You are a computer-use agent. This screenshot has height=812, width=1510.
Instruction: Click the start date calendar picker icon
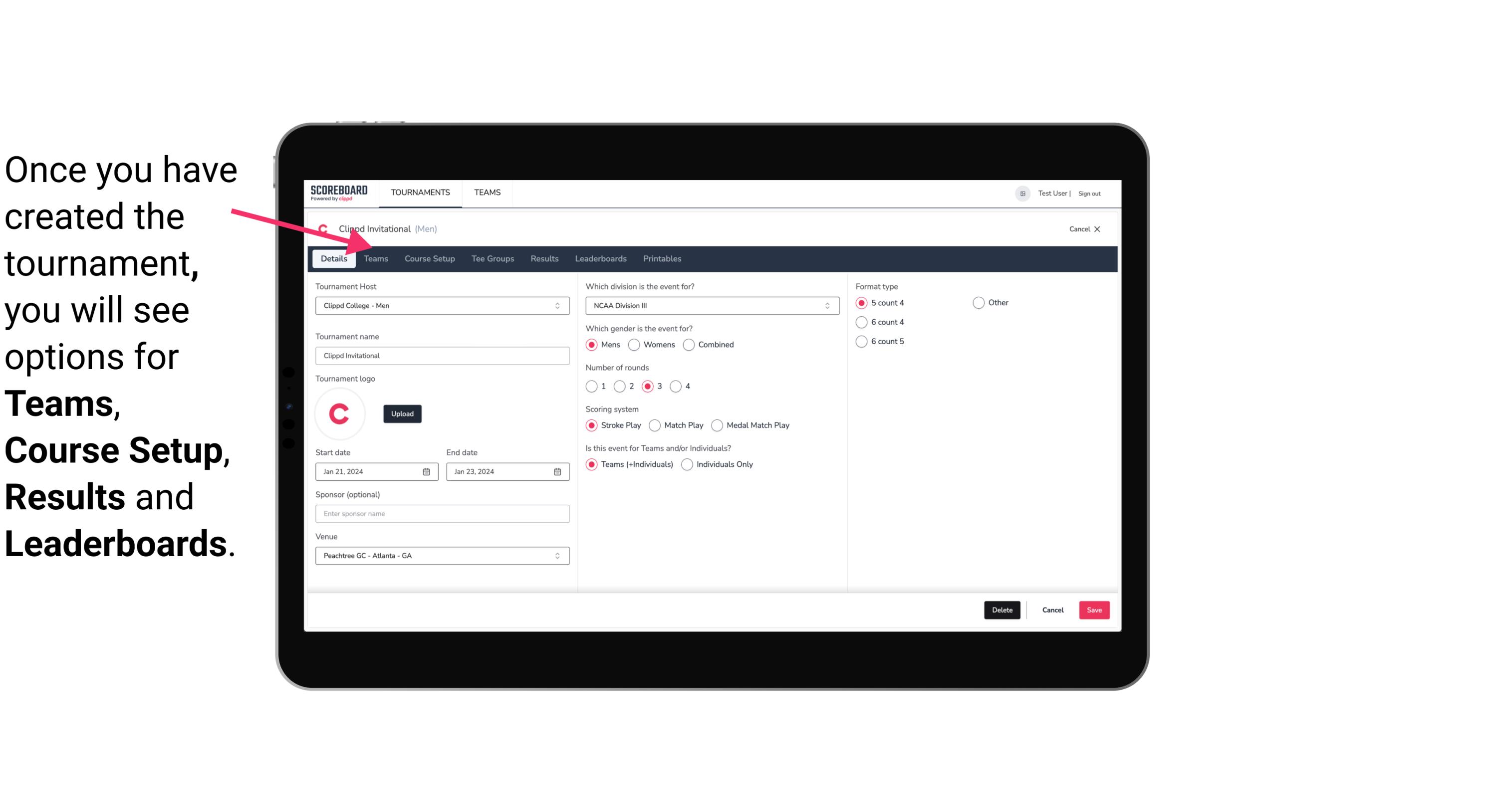coord(426,472)
